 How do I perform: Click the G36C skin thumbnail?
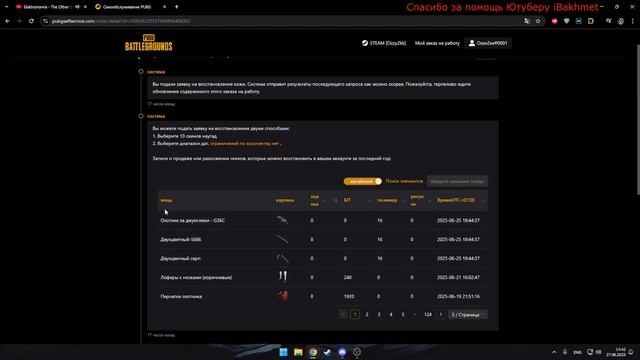tap(282, 220)
